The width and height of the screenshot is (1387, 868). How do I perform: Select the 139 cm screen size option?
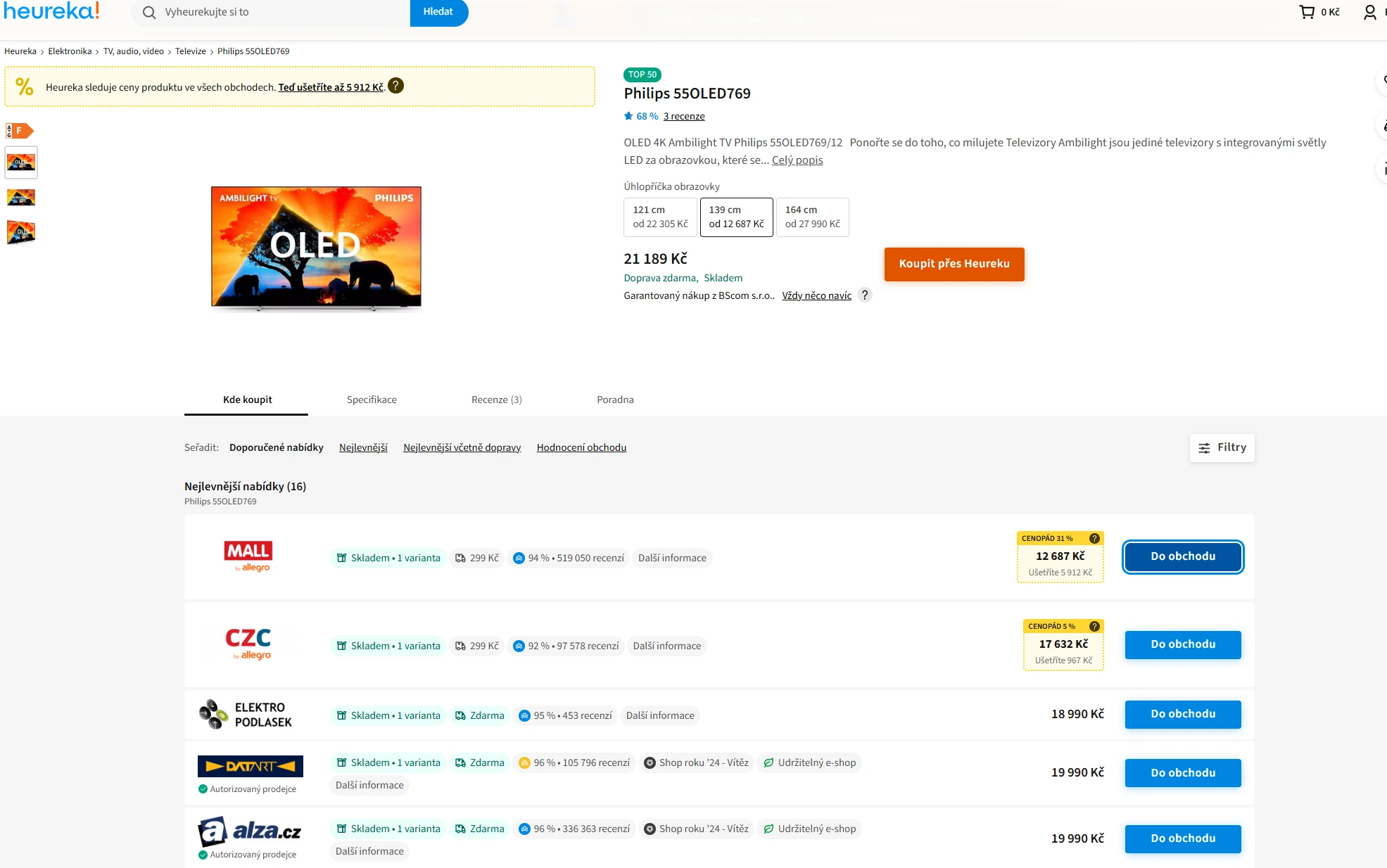click(x=736, y=217)
